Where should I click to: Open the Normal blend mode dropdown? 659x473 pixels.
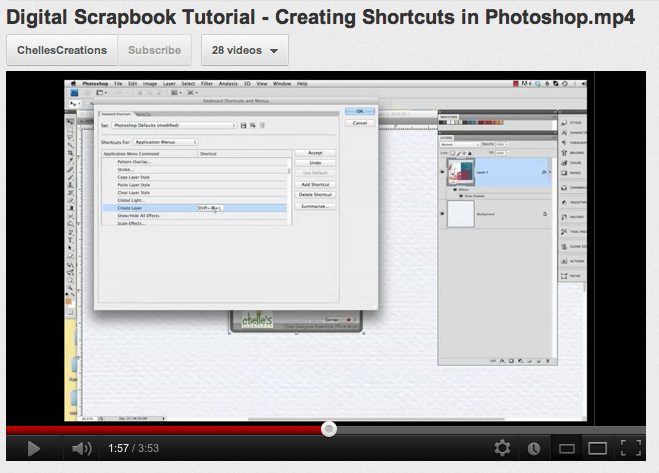point(460,145)
